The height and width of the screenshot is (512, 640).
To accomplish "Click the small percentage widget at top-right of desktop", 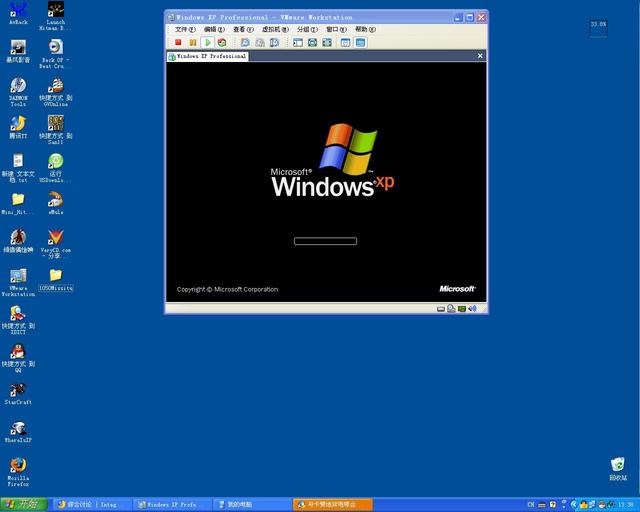I will (x=598, y=29).
